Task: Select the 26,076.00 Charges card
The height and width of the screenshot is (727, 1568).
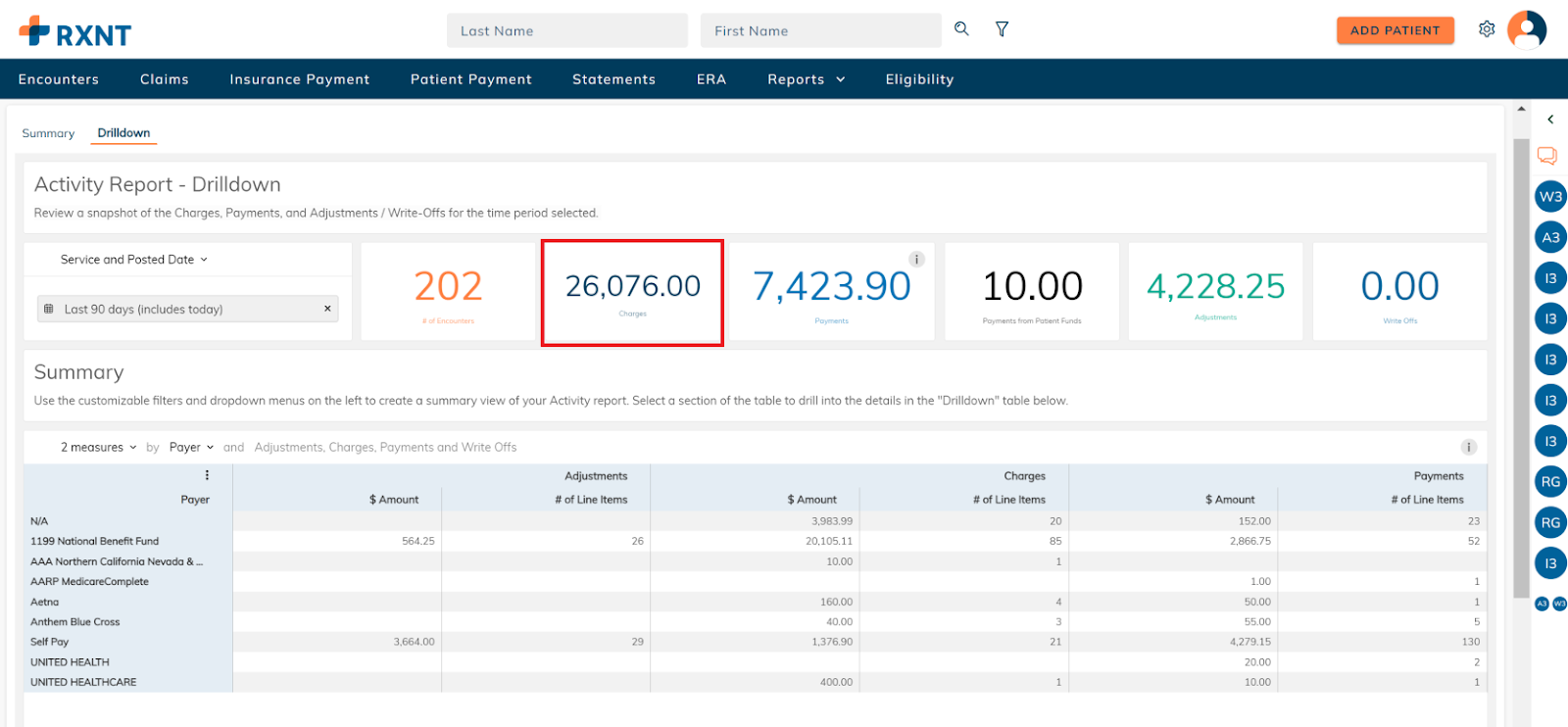Action: click(633, 292)
